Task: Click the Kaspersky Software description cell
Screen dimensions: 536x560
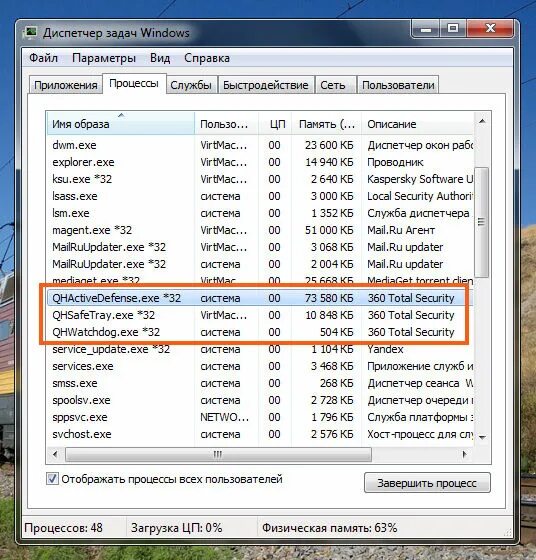Action: (420, 179)
